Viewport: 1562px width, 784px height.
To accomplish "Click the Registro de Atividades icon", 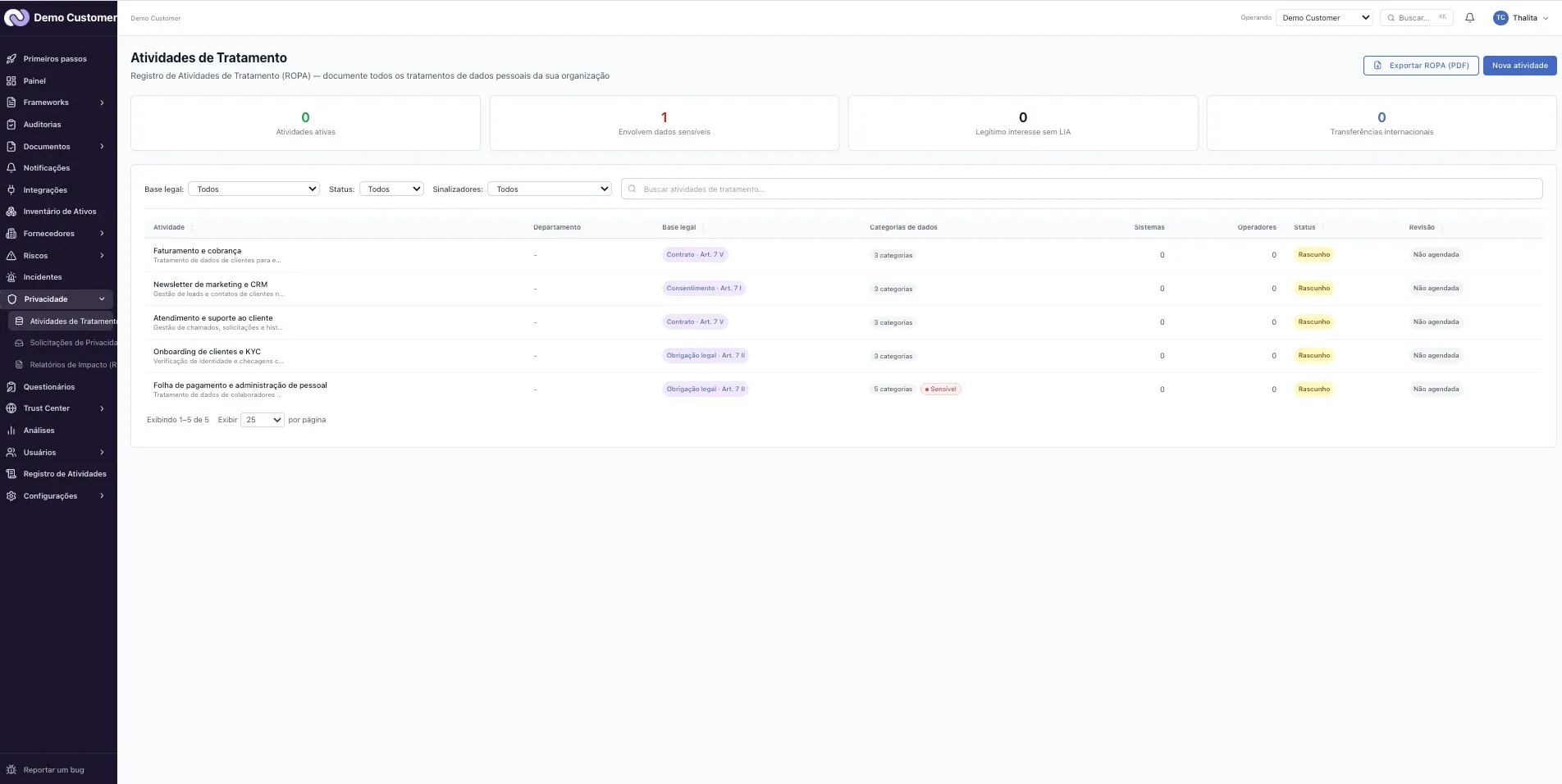I will (11, 474).
